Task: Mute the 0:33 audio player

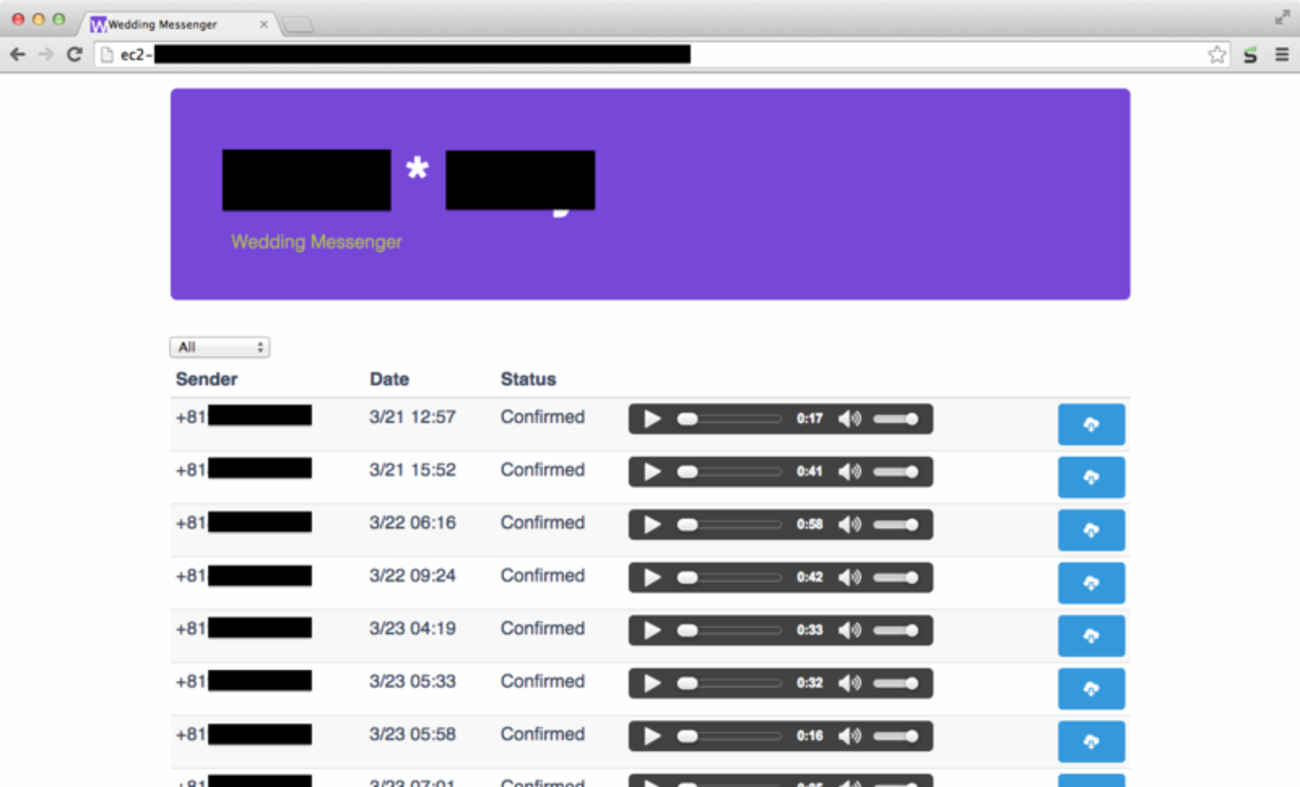Action: [x=849, y=631]
